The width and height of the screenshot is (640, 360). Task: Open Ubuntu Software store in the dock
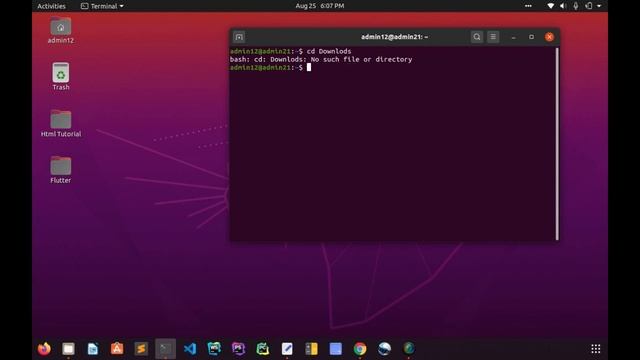117,349
